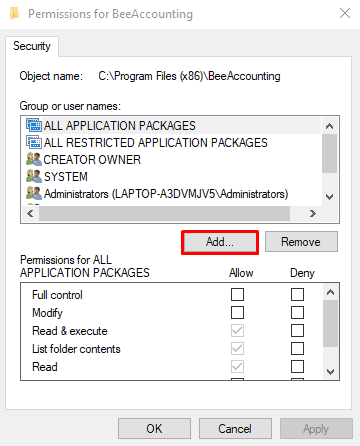Click the permissions list's down scroll arrow
Screen dimensions: 360x446
(x=330, y=372)
